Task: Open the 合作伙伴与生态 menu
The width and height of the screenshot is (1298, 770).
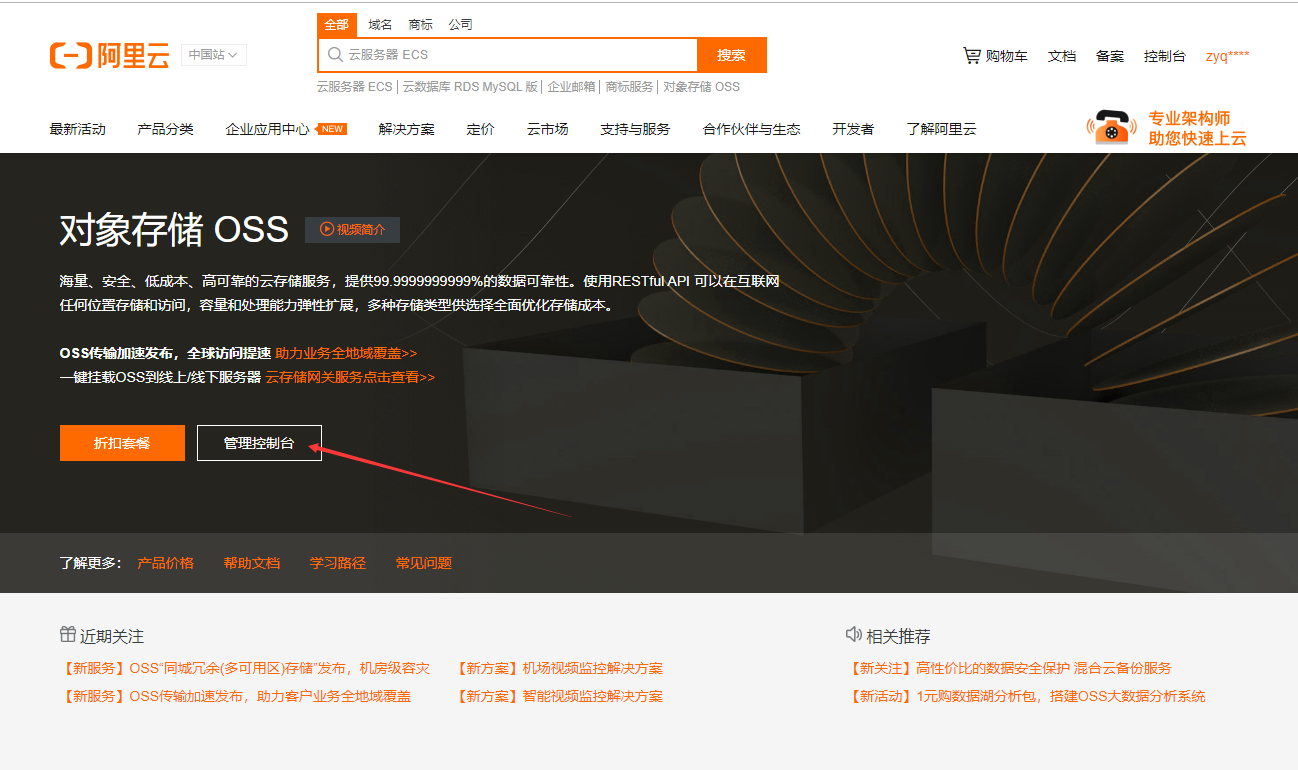Action: coord(752,129)
